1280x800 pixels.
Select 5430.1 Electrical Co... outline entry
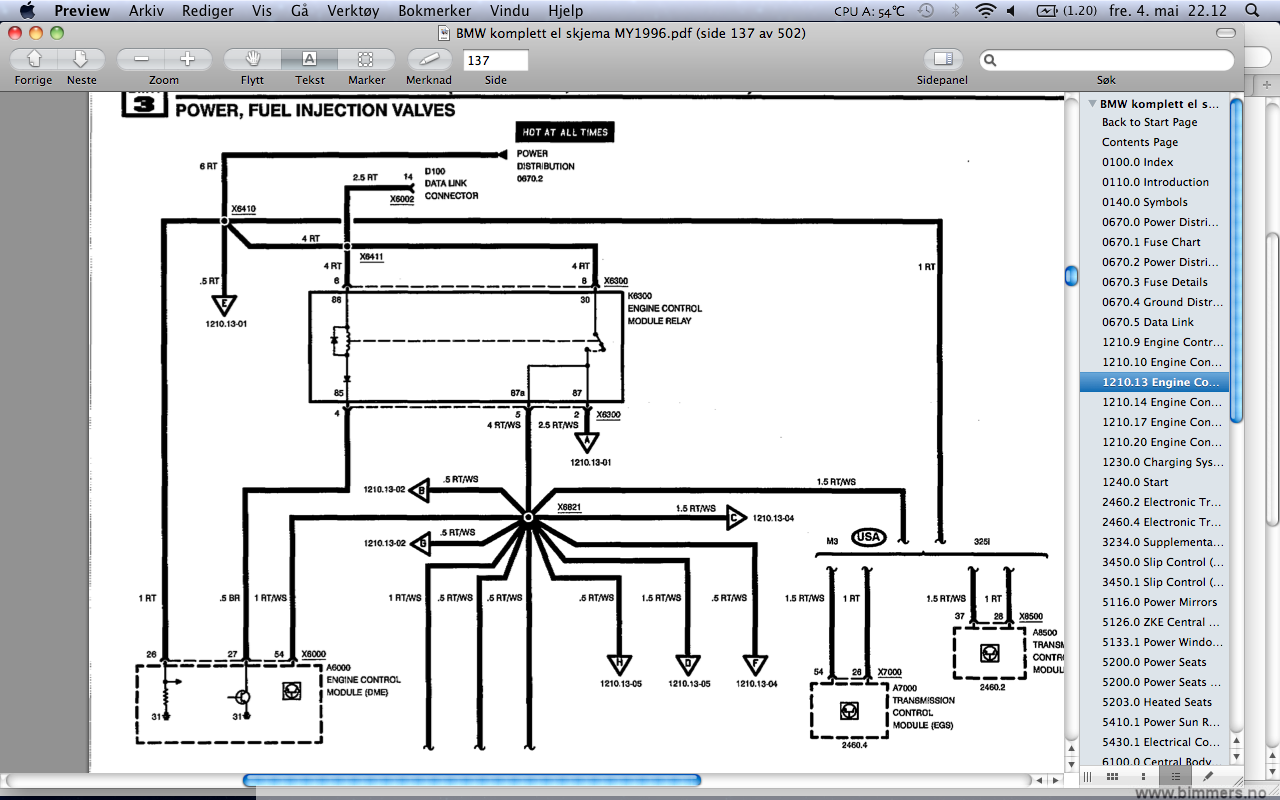[1161, 742]
